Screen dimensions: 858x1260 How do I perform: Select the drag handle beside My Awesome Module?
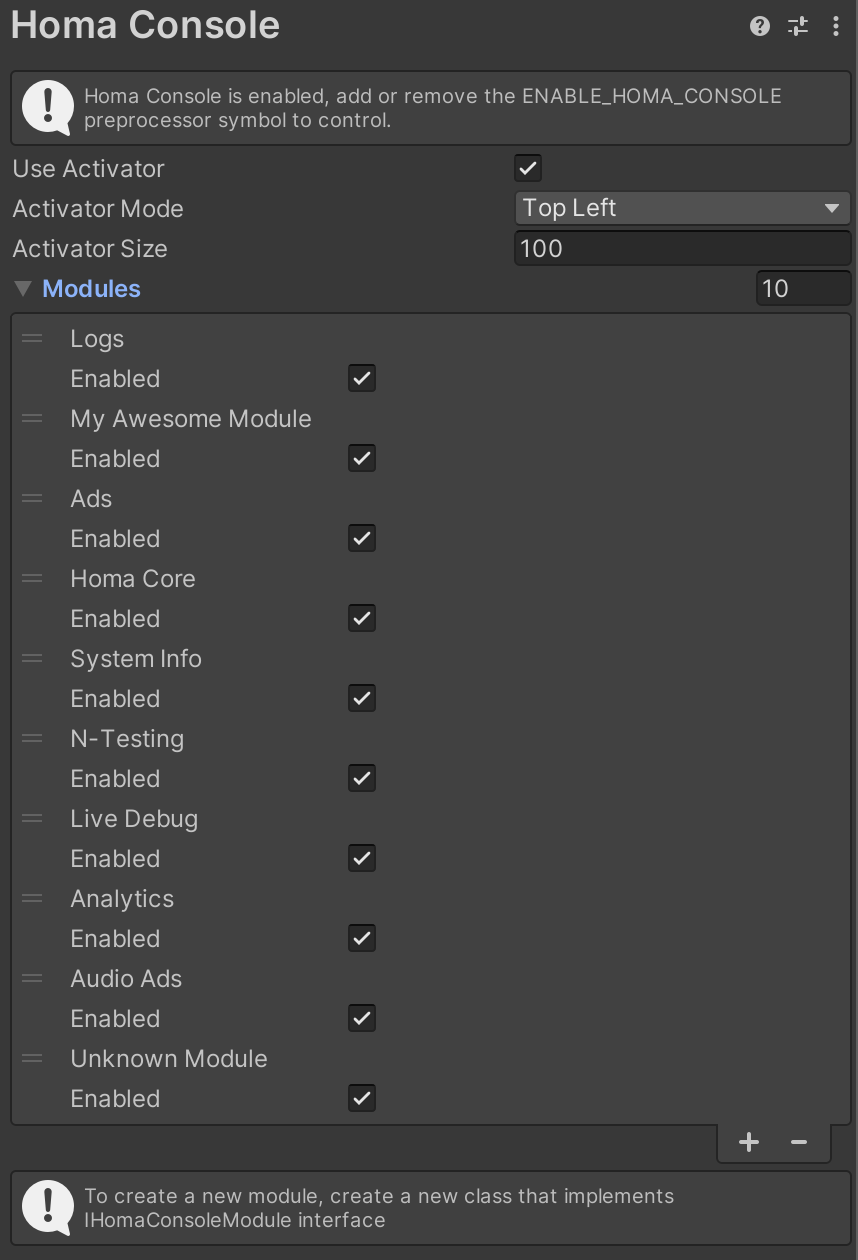click(33, 419)
